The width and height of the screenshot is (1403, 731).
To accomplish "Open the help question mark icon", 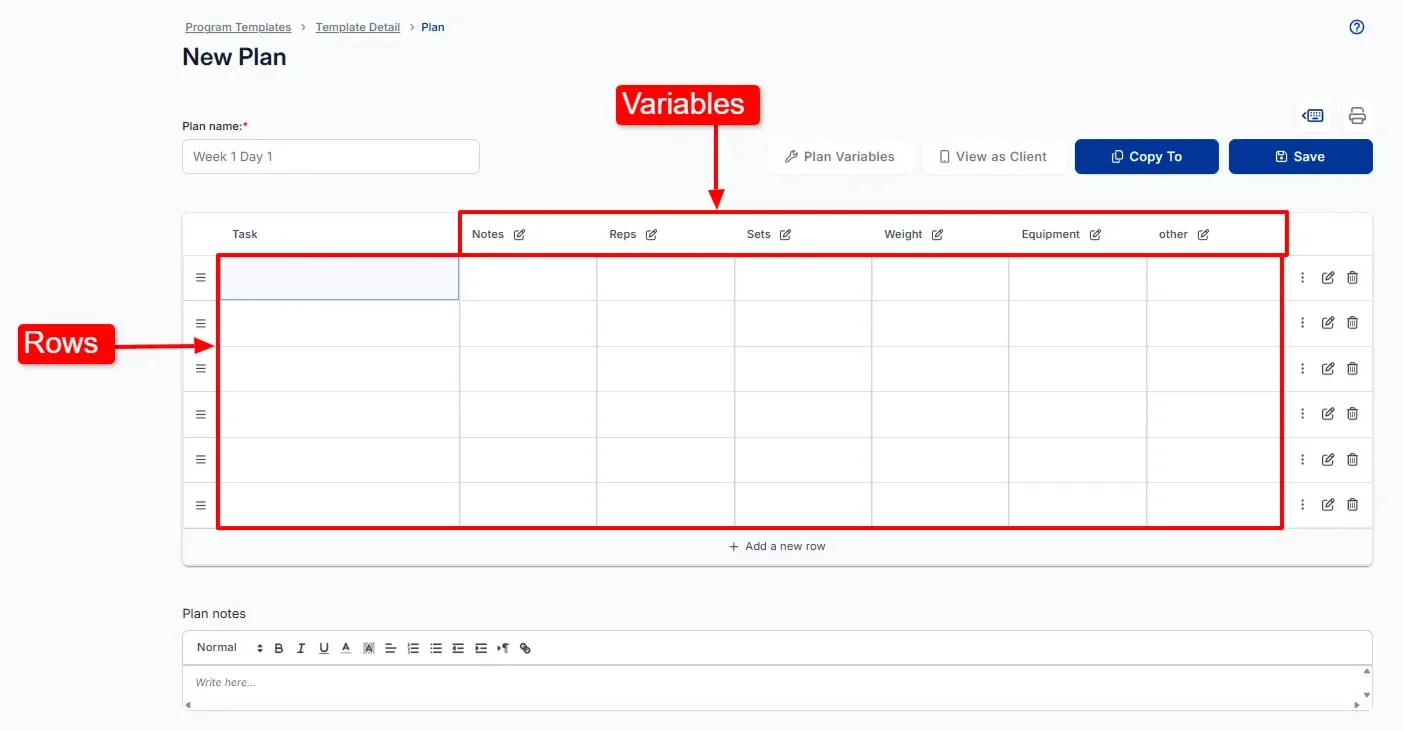I will point(1357,27).
